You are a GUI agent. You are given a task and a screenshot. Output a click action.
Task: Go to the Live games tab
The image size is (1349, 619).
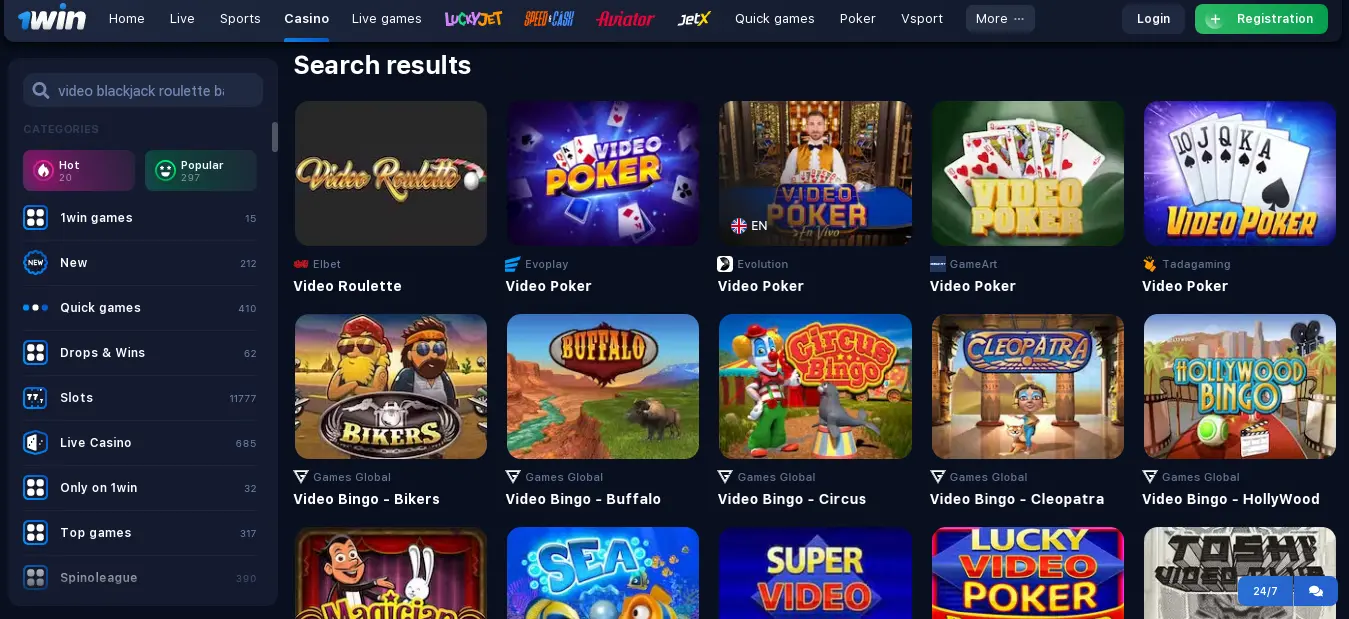387,19
